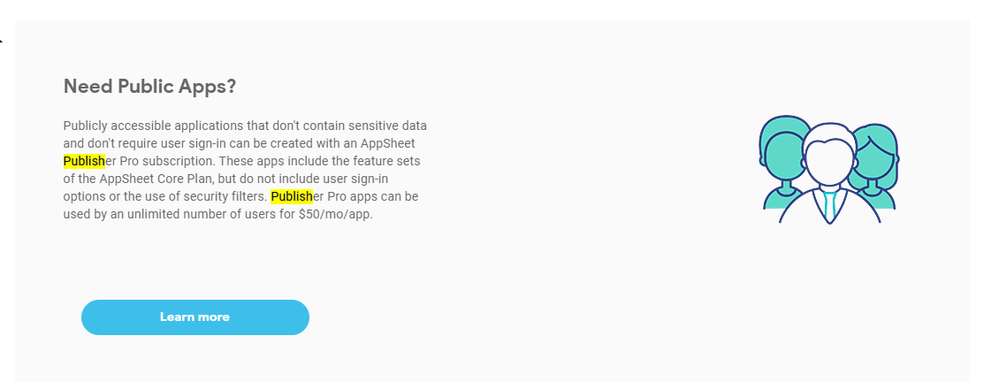Click the white-faced head of center figure

[x=828, y=160]
